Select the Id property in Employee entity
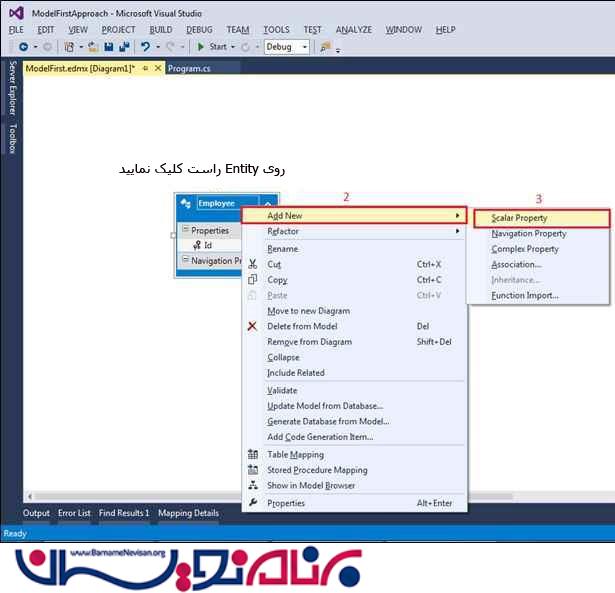 pyautogui.click(x=208, y=245)
